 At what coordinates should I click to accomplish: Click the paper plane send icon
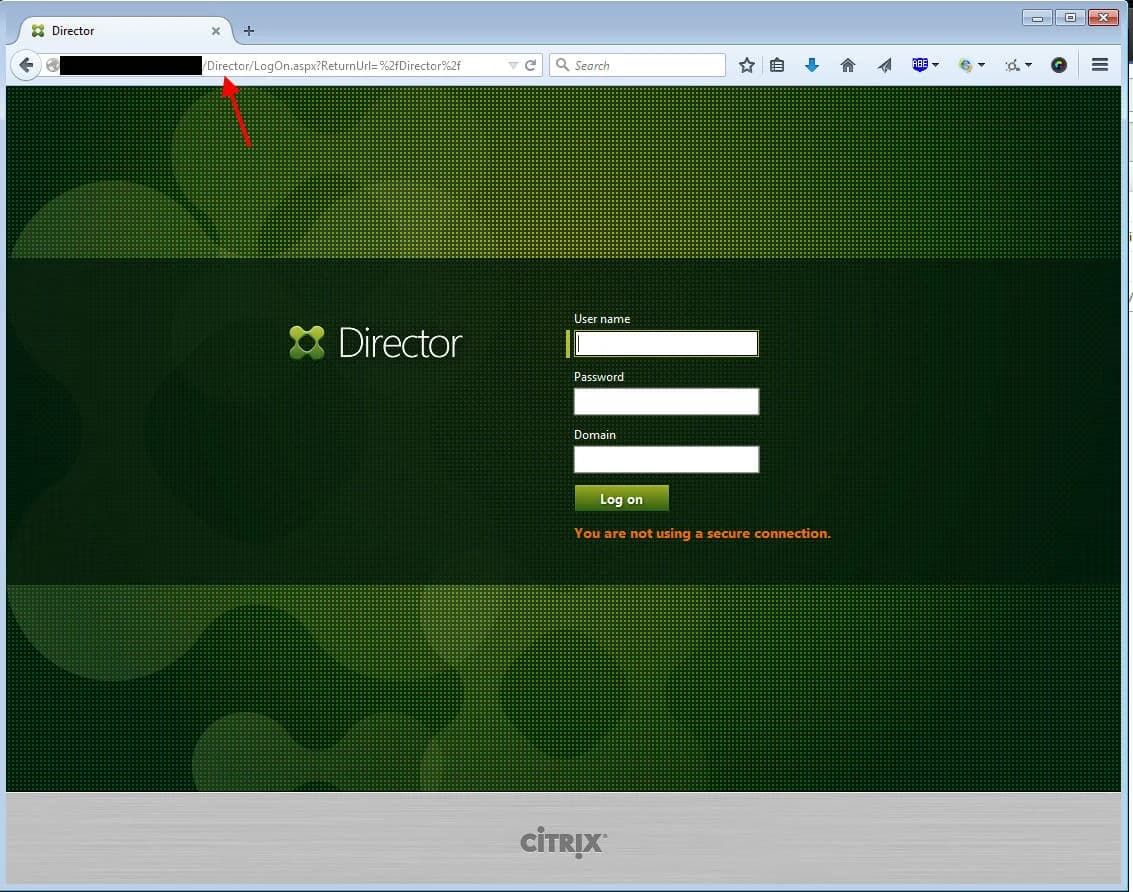884,65
